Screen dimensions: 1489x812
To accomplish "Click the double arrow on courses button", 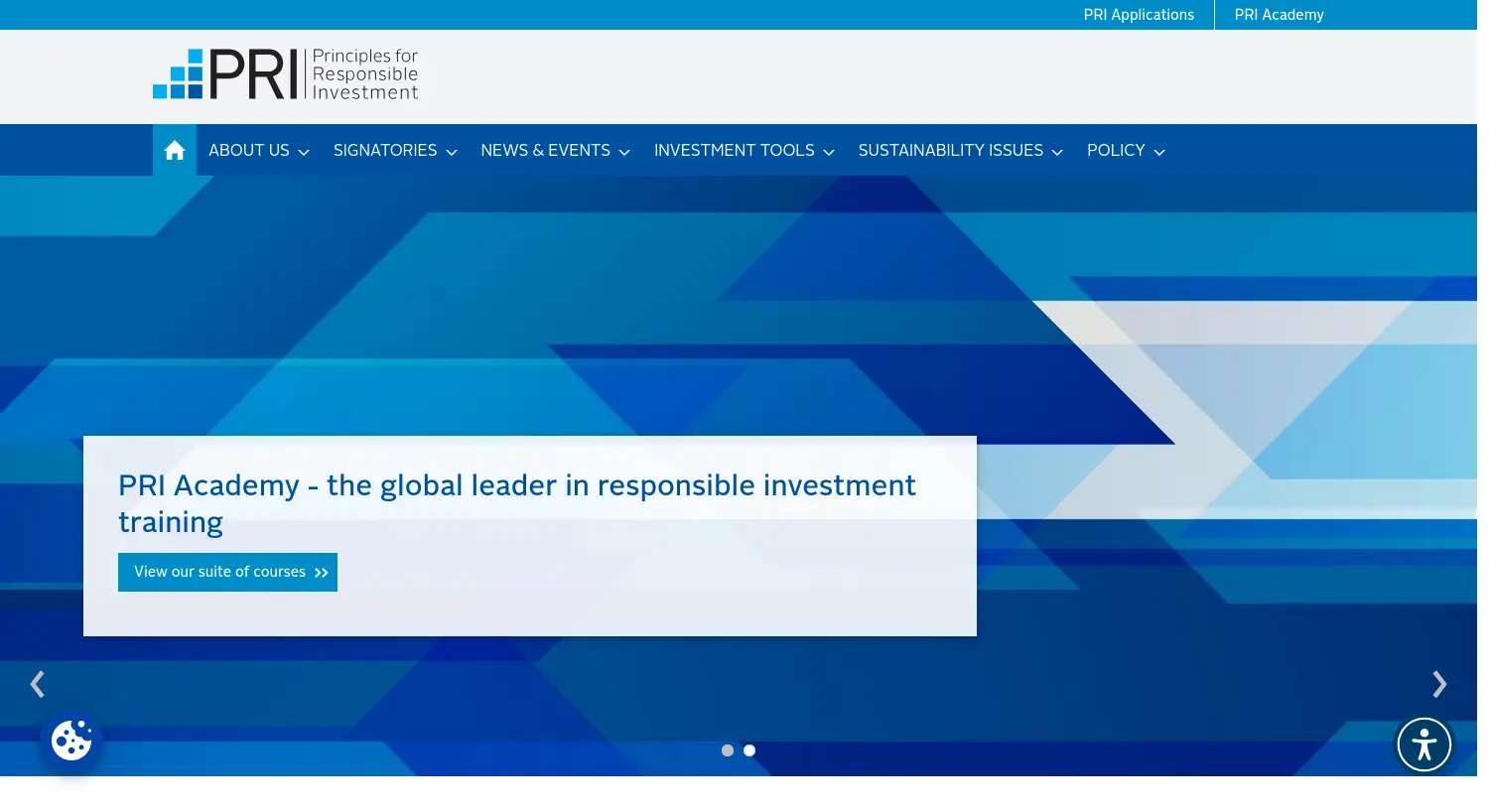I will point(321,573).
